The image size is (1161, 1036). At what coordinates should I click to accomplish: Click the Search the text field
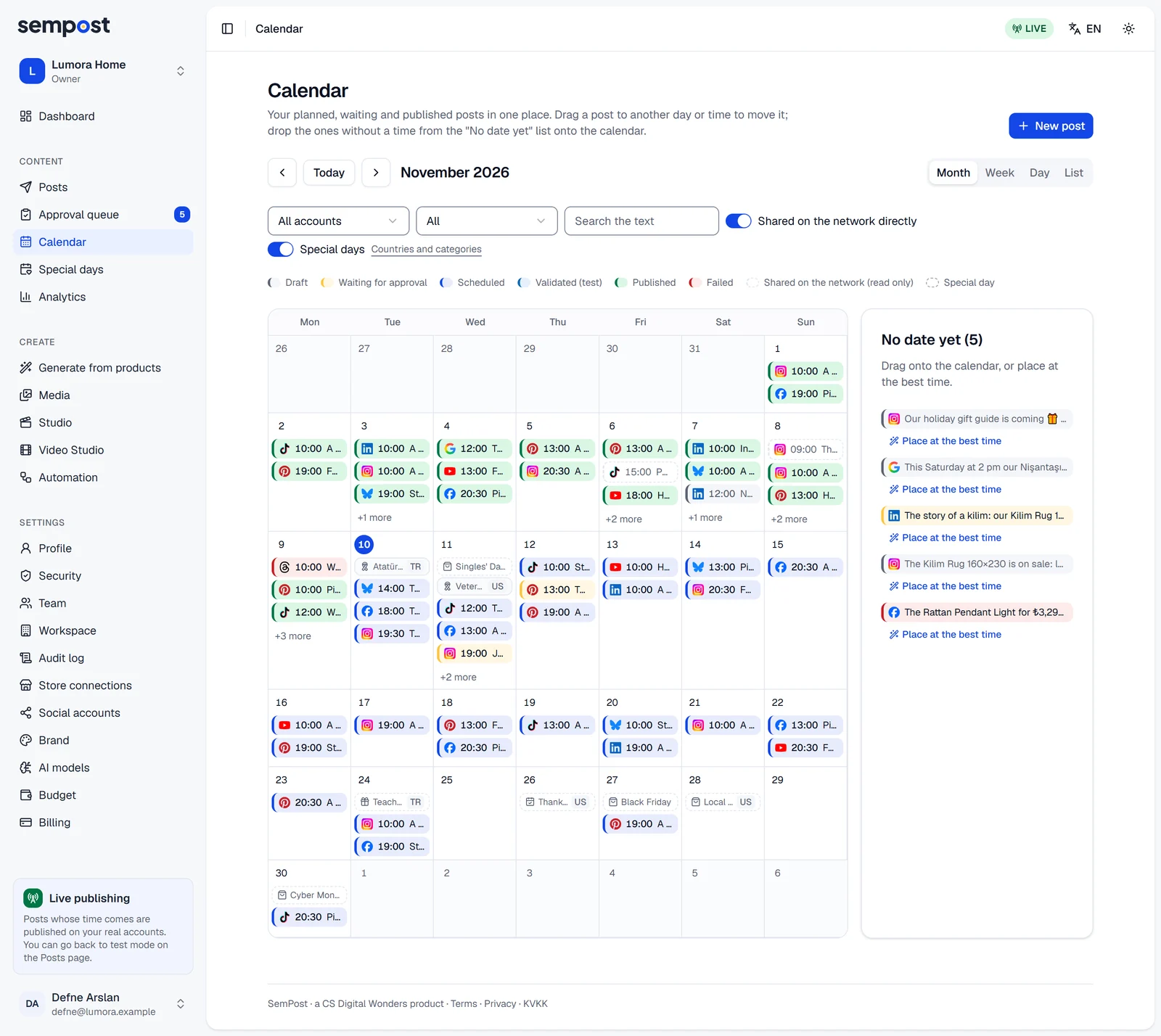click(641, 221)
